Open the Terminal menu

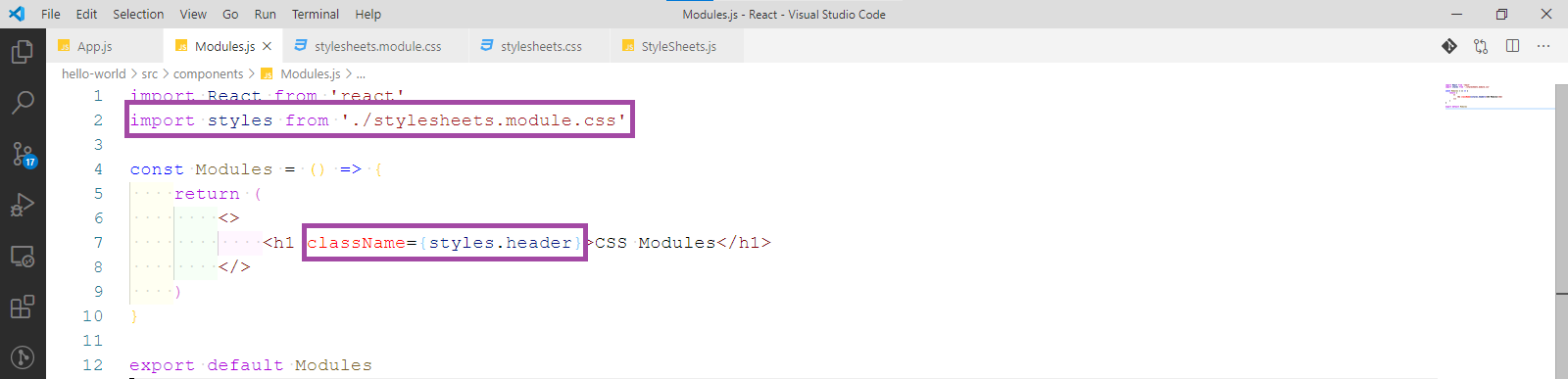[x=316, y=15]
